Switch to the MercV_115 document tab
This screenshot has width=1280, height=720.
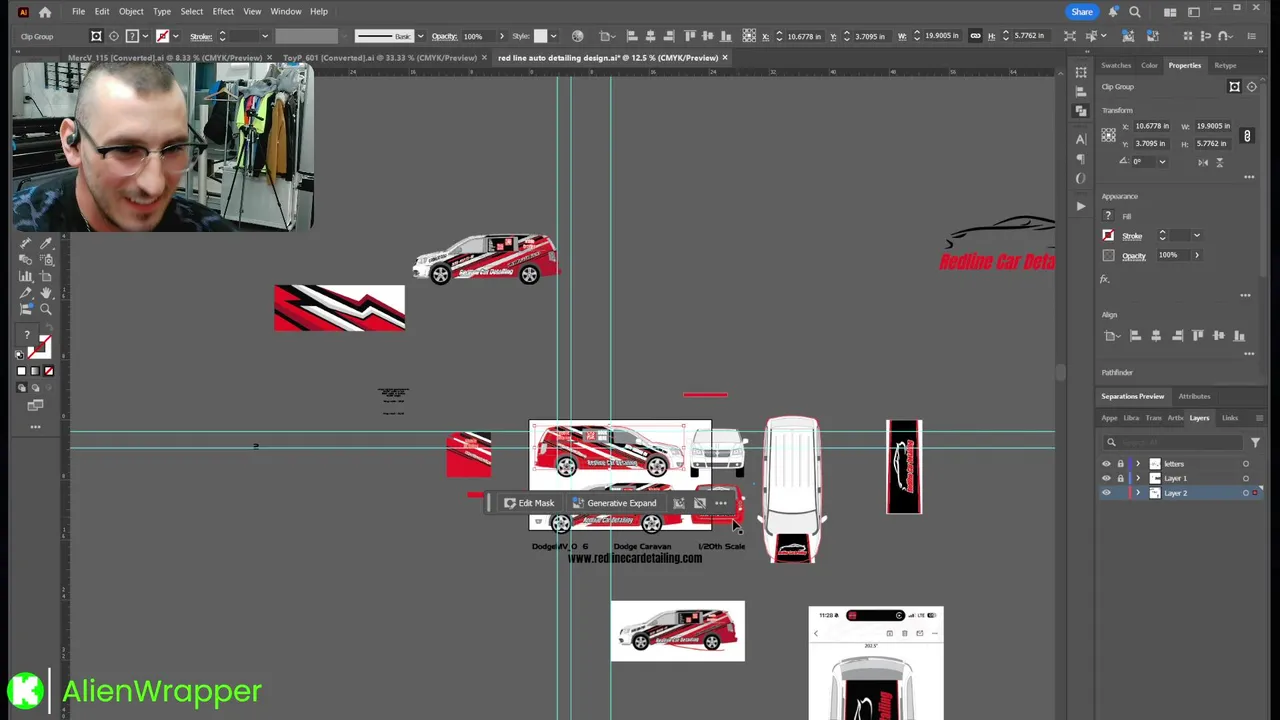(165, 58)
